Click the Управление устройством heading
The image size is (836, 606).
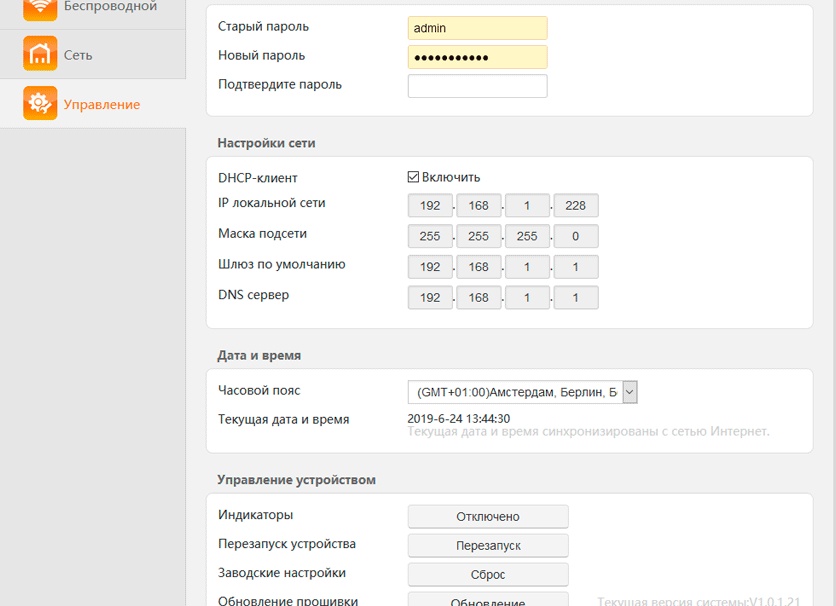tap(296, 480)
